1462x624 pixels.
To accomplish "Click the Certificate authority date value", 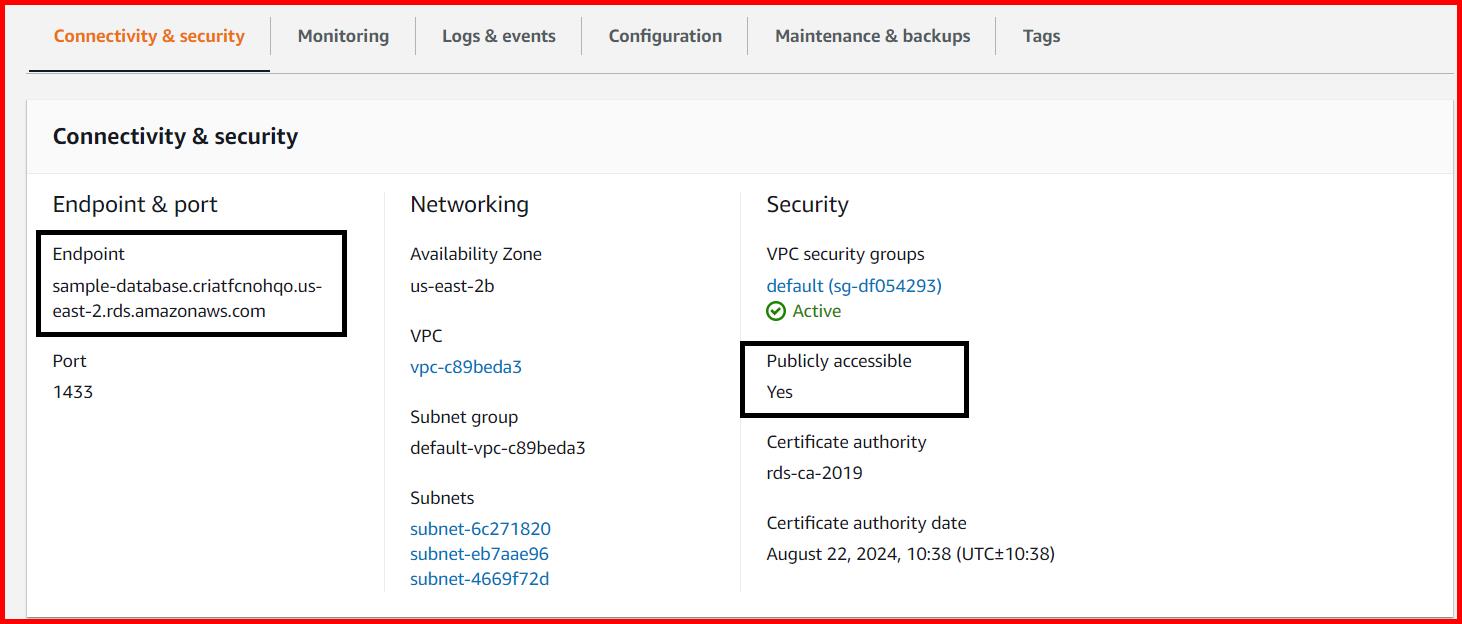I will click(x=911, y=553).
